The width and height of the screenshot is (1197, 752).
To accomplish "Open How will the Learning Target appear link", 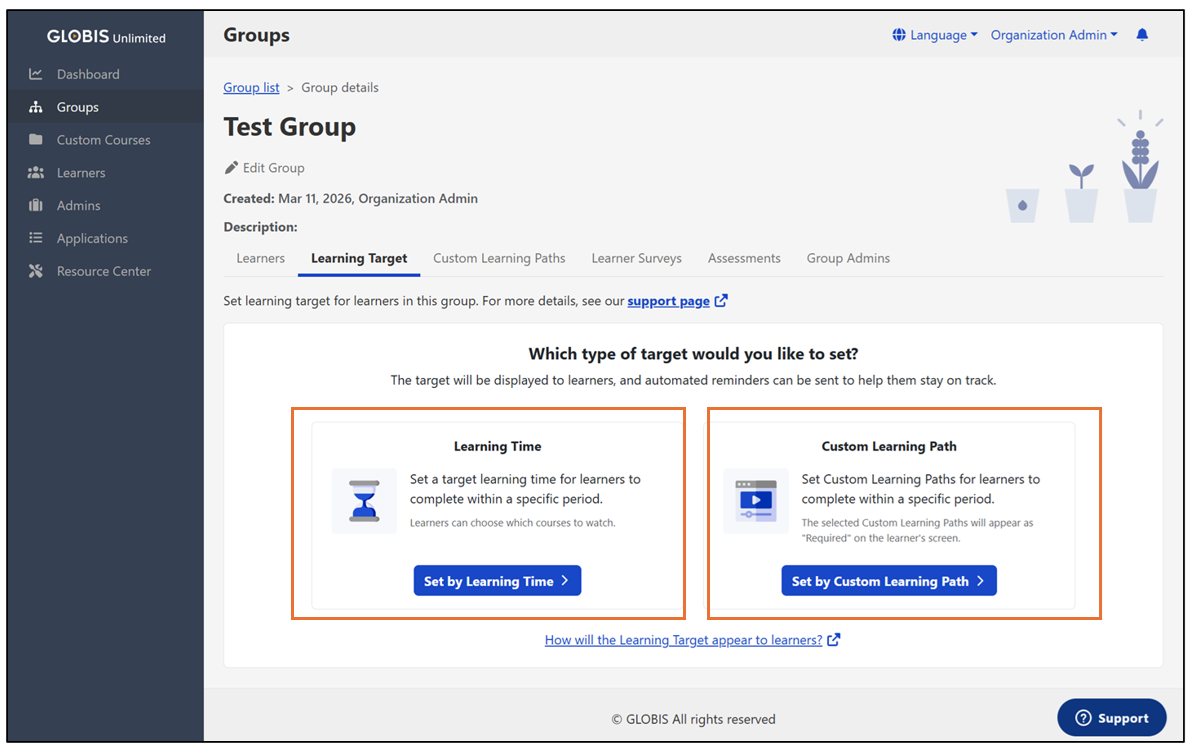I will coord(683,640).
